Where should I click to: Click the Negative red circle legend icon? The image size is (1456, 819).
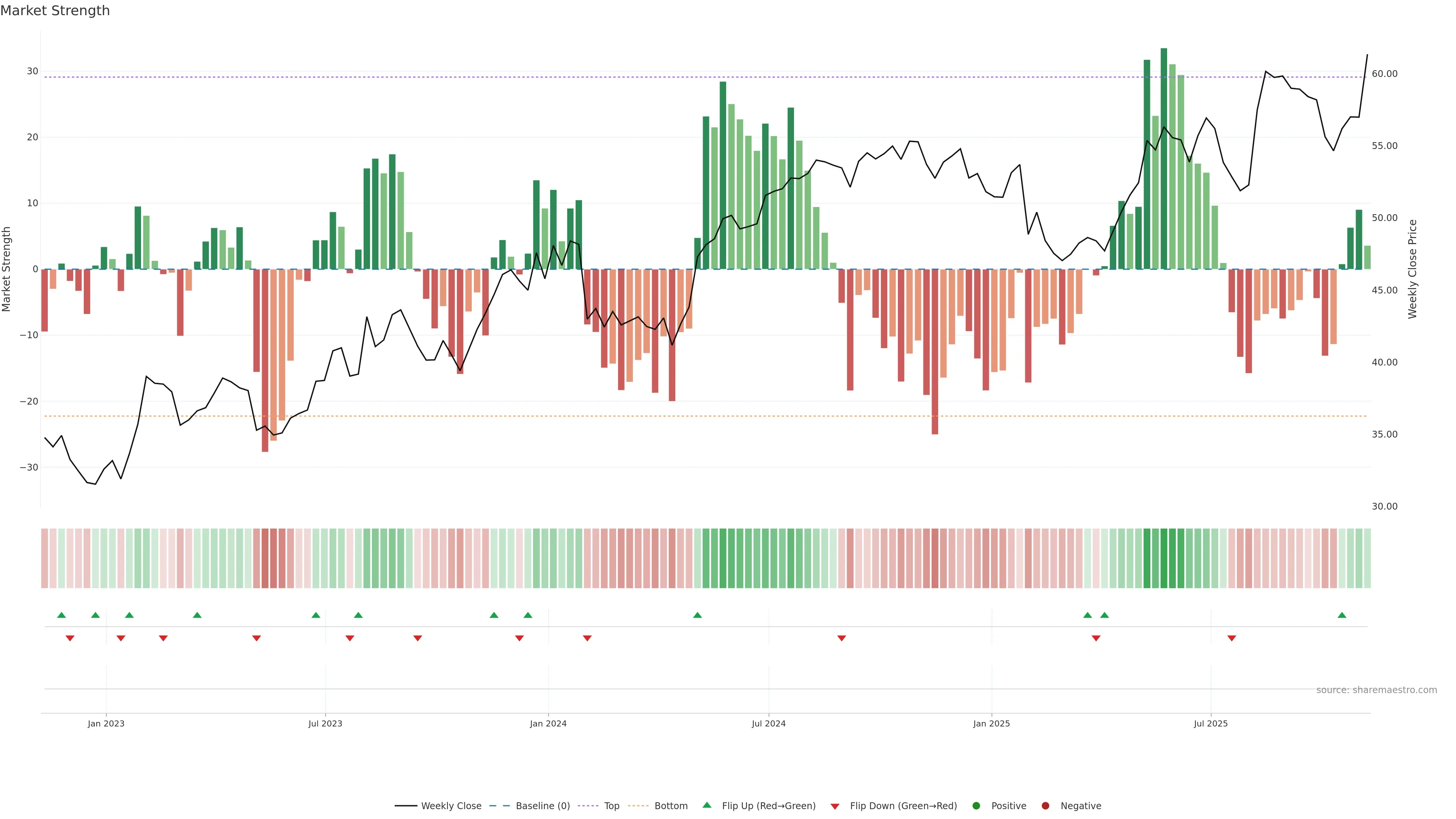tap(1045, 806)
